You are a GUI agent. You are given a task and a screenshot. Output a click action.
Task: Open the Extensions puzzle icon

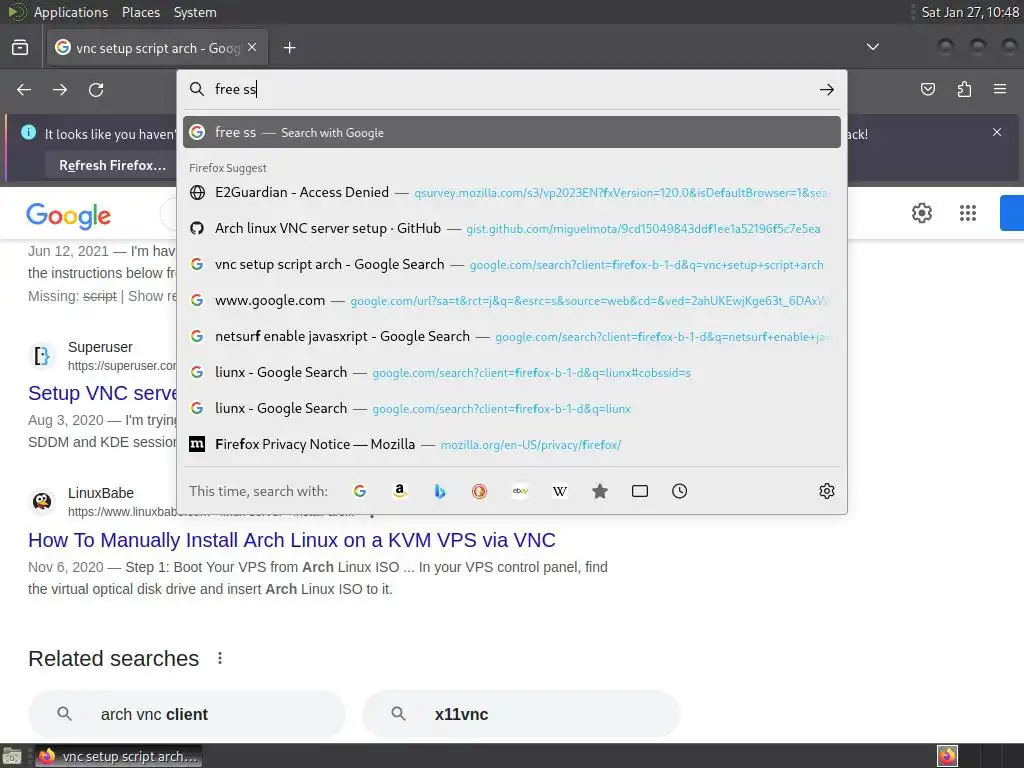pos(964,89)
